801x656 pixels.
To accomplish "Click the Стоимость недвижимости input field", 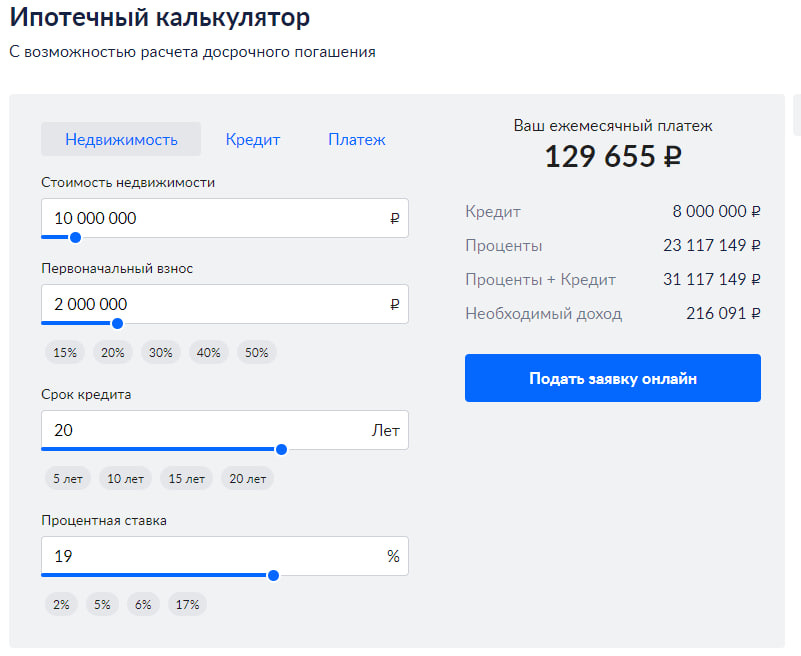I will [215, 218].
